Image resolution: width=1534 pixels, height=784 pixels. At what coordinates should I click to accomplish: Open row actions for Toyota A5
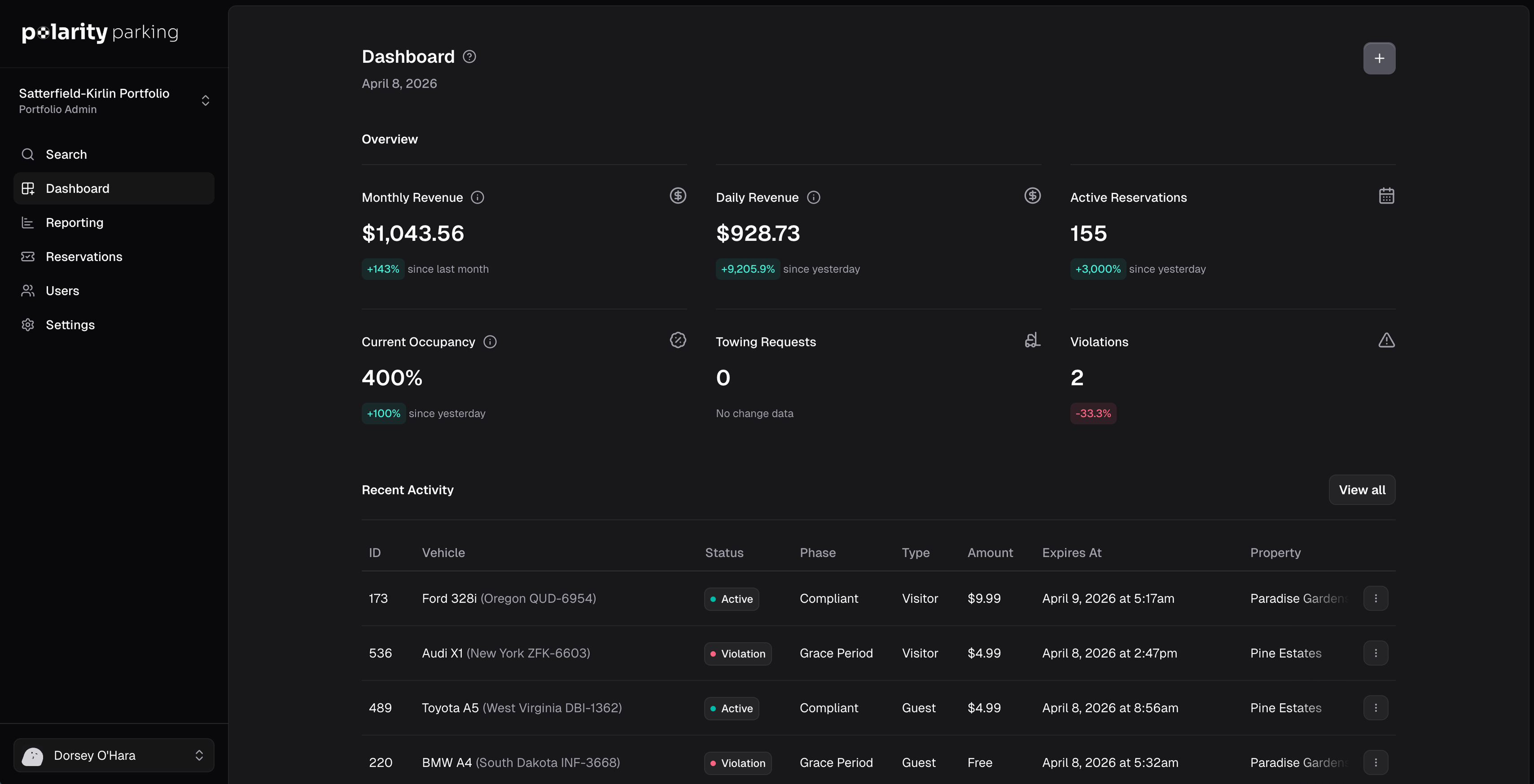pos(1376,708)
